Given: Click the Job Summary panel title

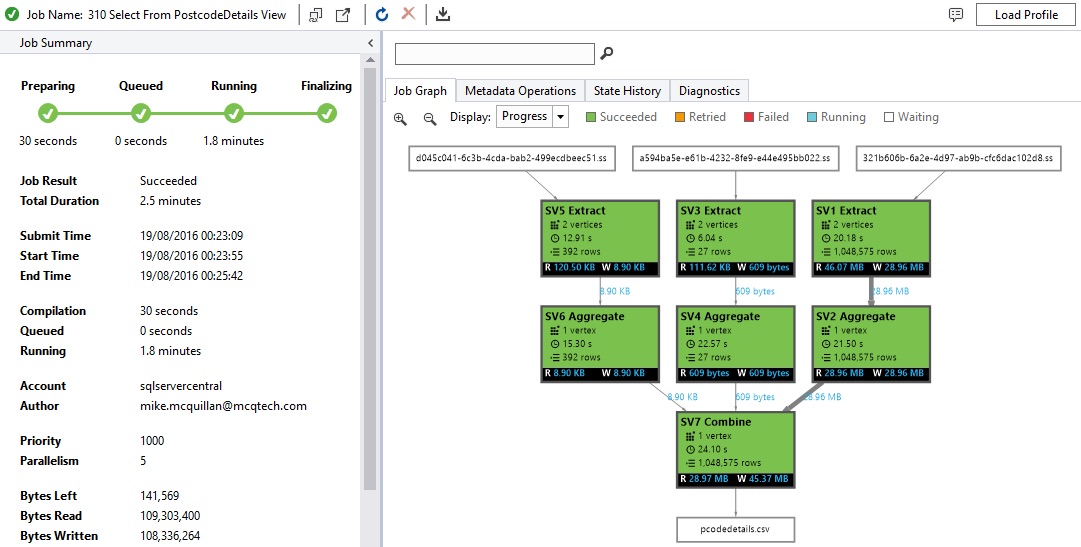Looking at the screenshot, I should (55, 43).
